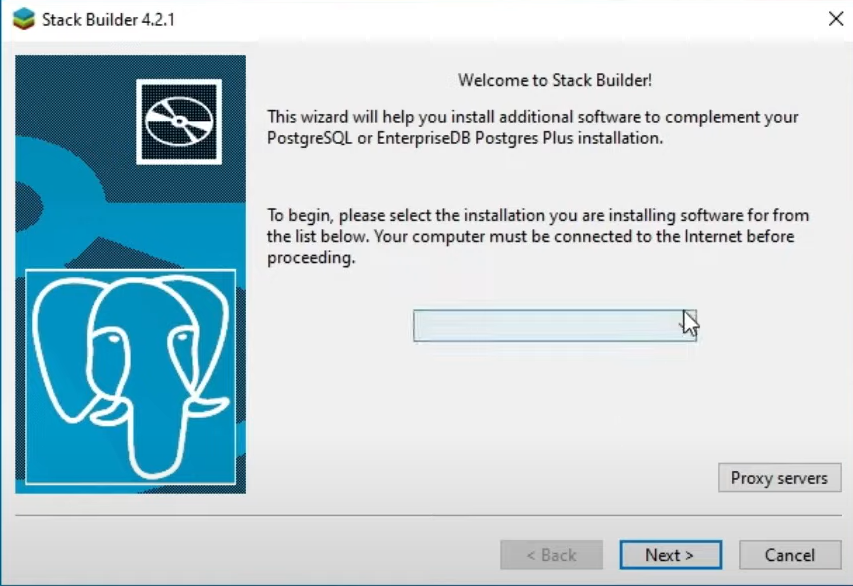The width and height of the screenshot is (853, 586).
Task: Click the Stack Builder title bar icon
Action: 23,19
